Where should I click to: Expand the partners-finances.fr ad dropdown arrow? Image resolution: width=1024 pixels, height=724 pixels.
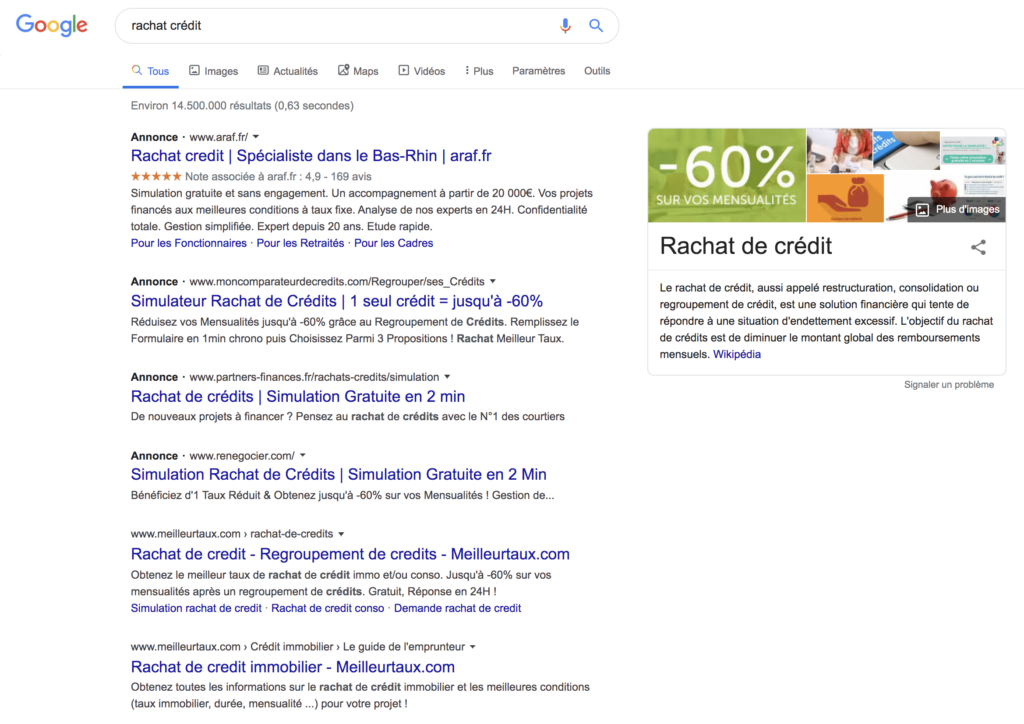click(447, 377)
